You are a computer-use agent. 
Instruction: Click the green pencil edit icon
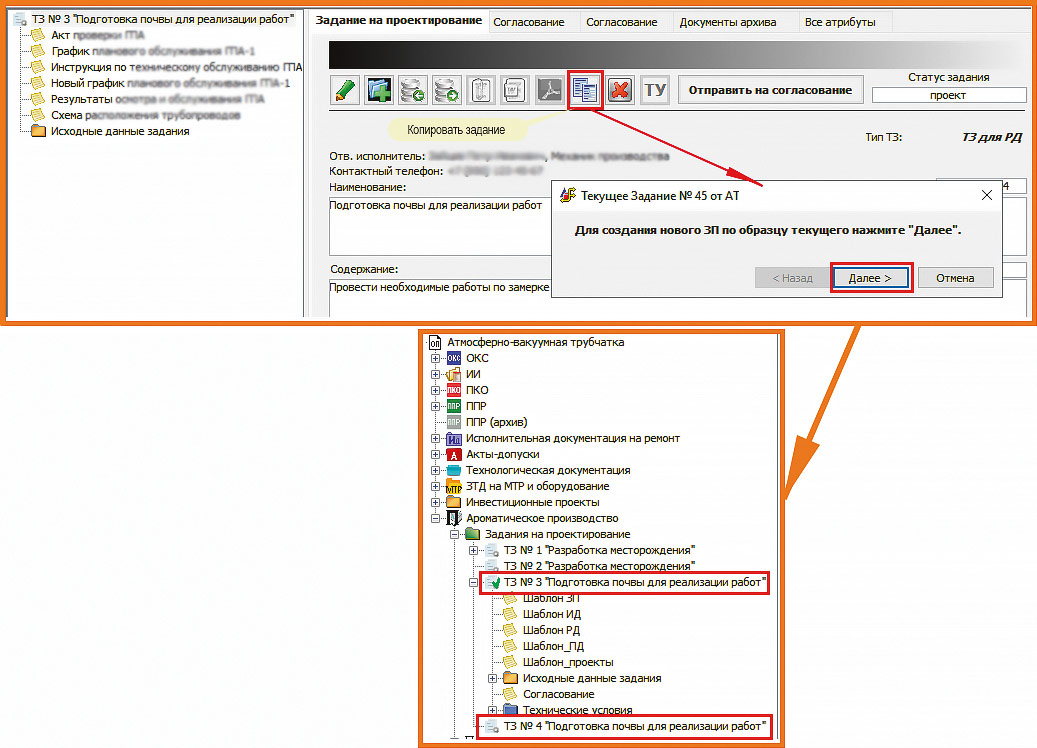(x=346, y=90)
